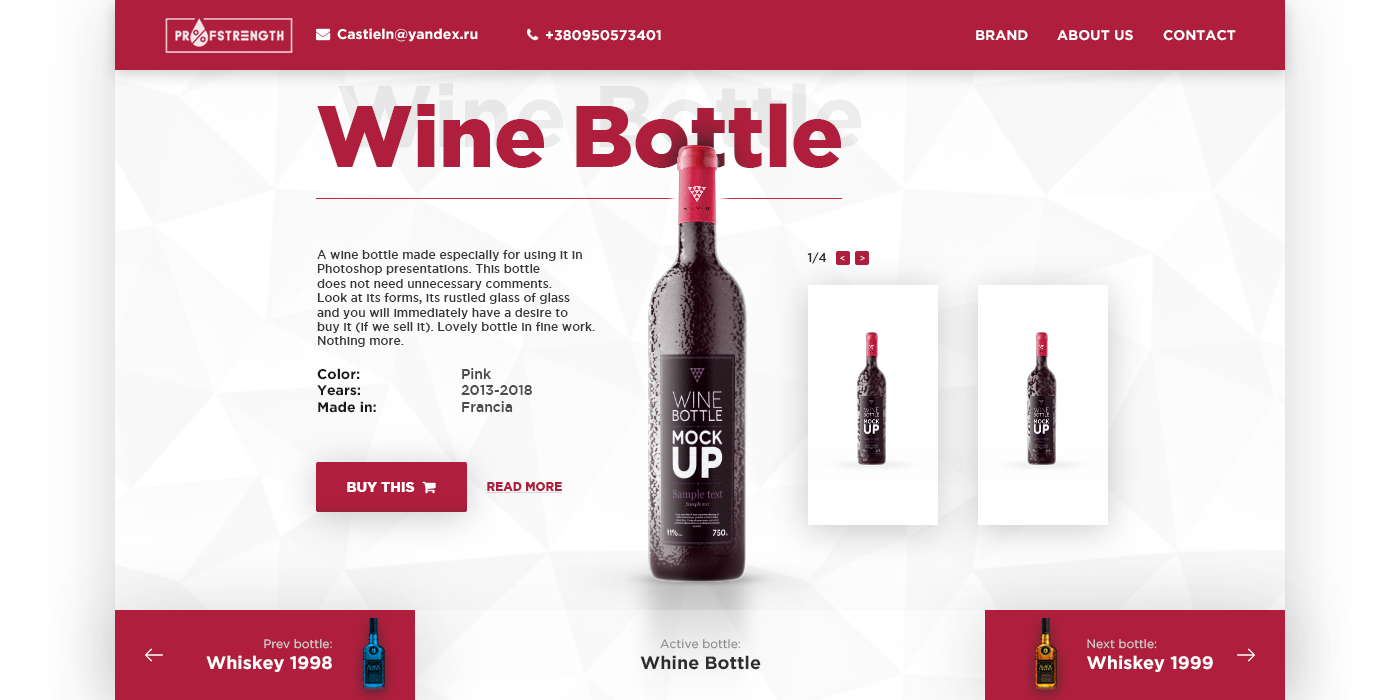Click the amber Whiskey 1999 bottle image
The height and width of the screenshot is (700, 1400).
1045,653
